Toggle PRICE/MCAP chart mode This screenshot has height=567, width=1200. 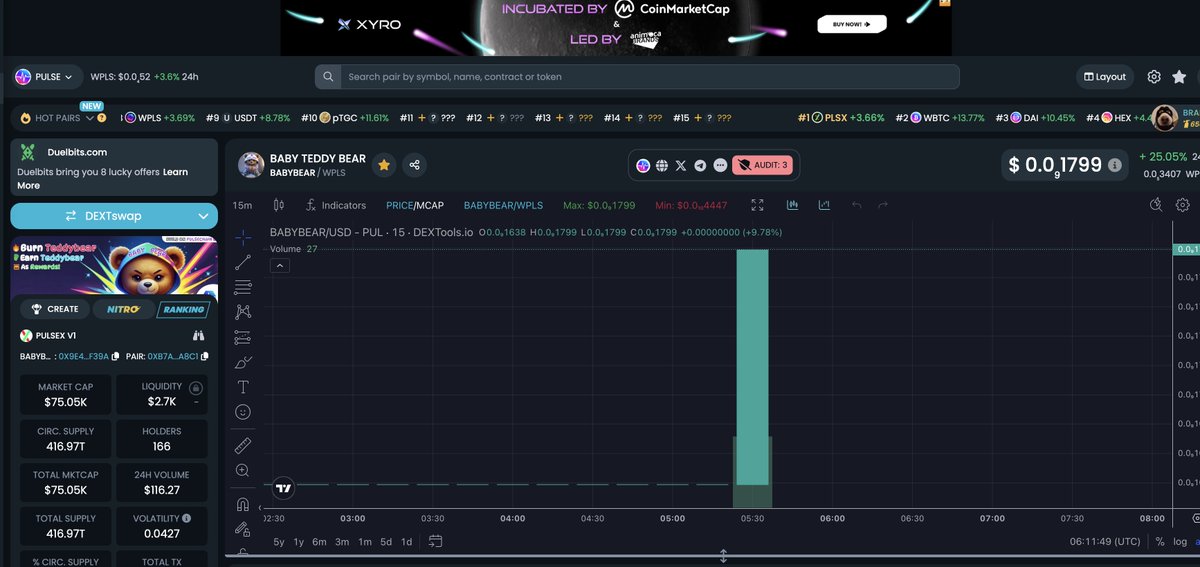coord(415,205)
